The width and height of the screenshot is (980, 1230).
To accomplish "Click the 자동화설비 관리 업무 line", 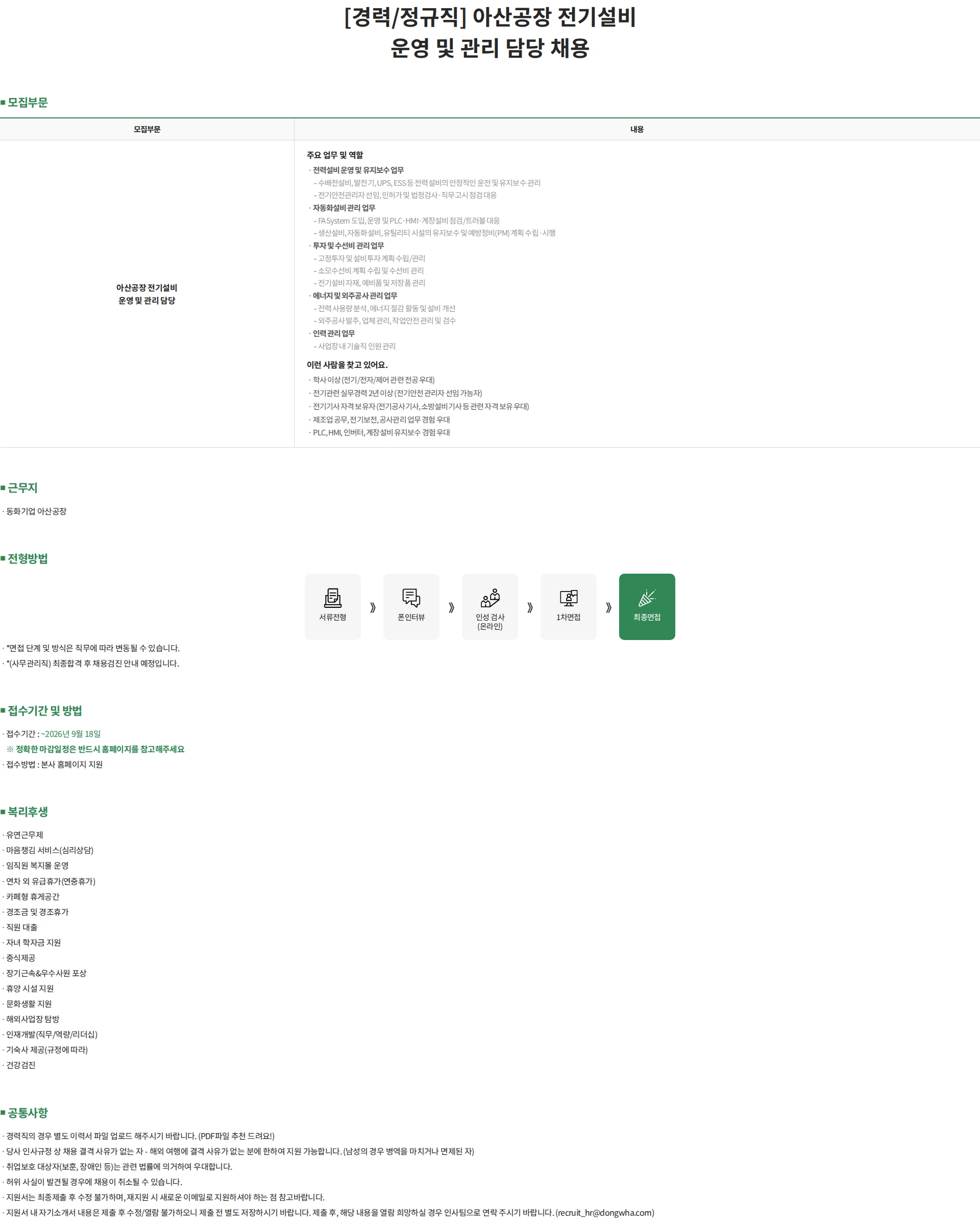I will point(344,208).
